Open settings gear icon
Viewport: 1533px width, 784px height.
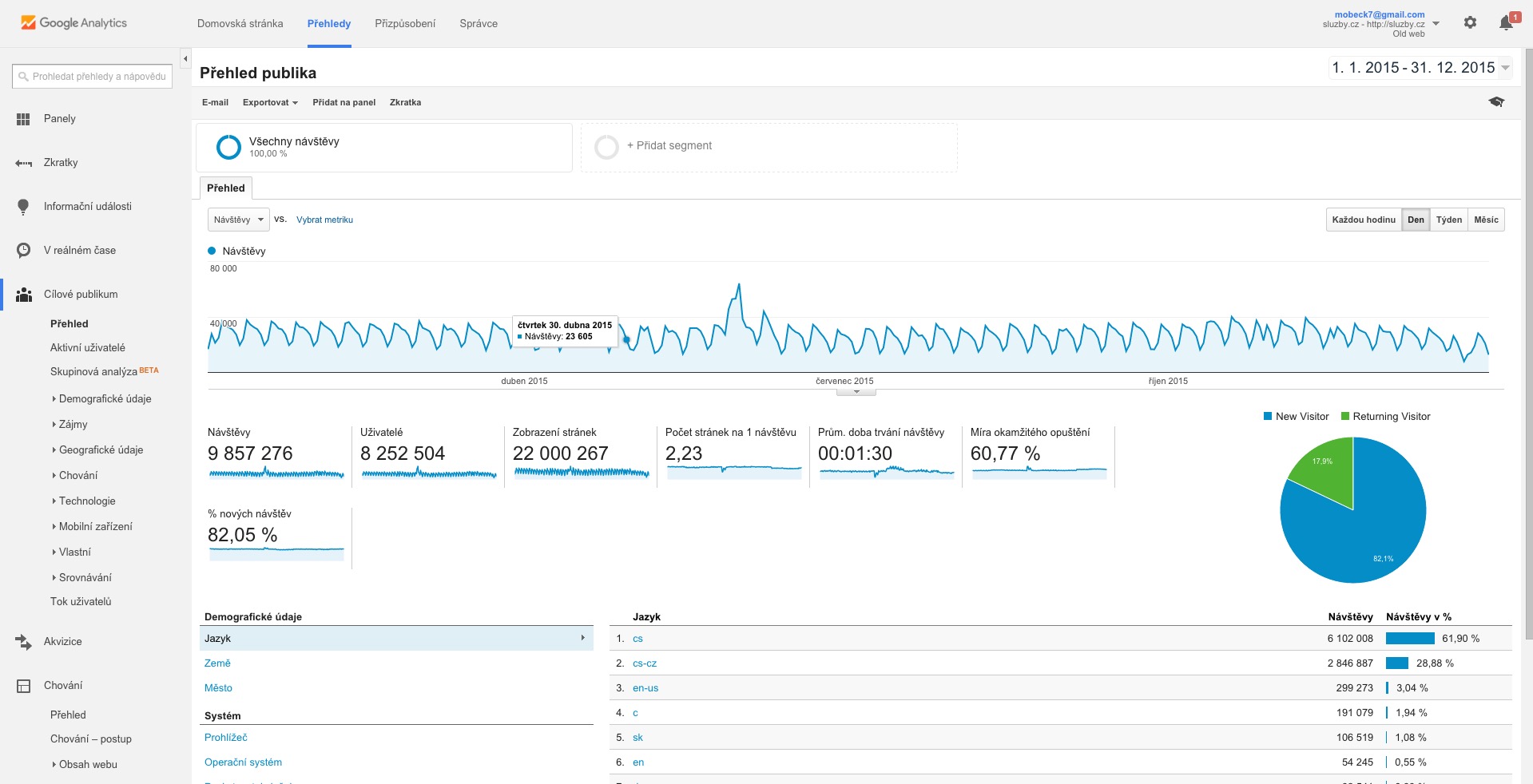tap(1470, 22)
